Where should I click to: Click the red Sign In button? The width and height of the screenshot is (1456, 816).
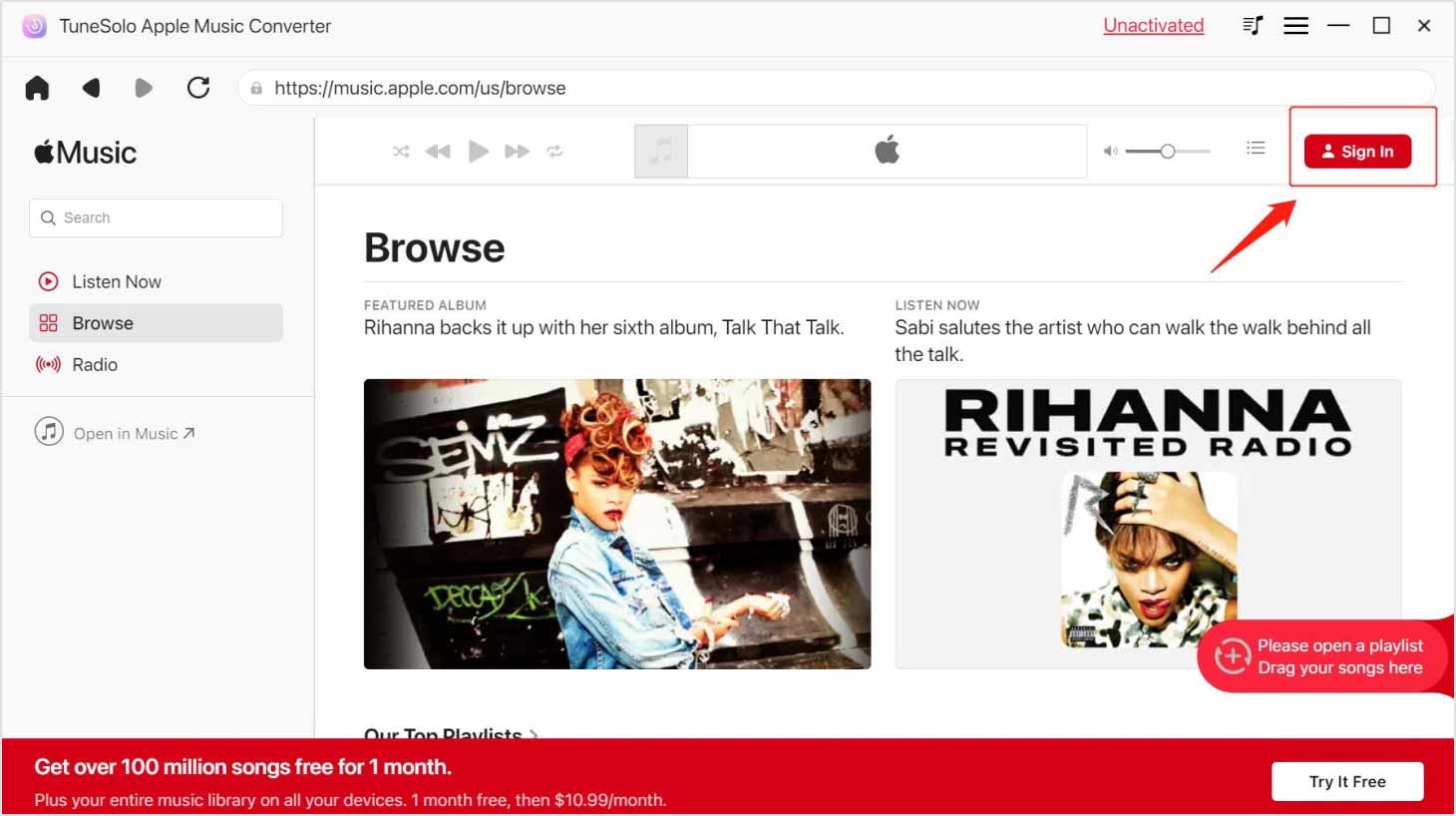click(x=1357, y=152)
